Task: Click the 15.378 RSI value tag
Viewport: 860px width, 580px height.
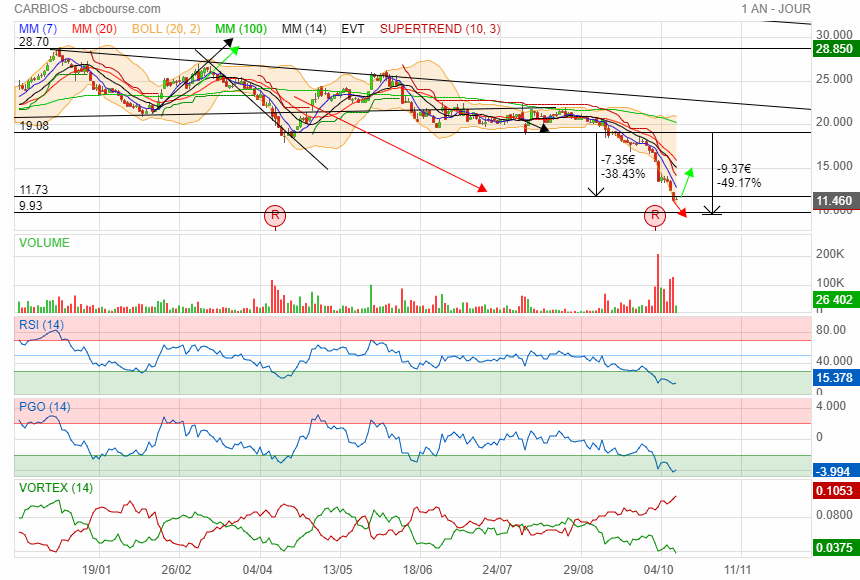Action: coord(834,378)
